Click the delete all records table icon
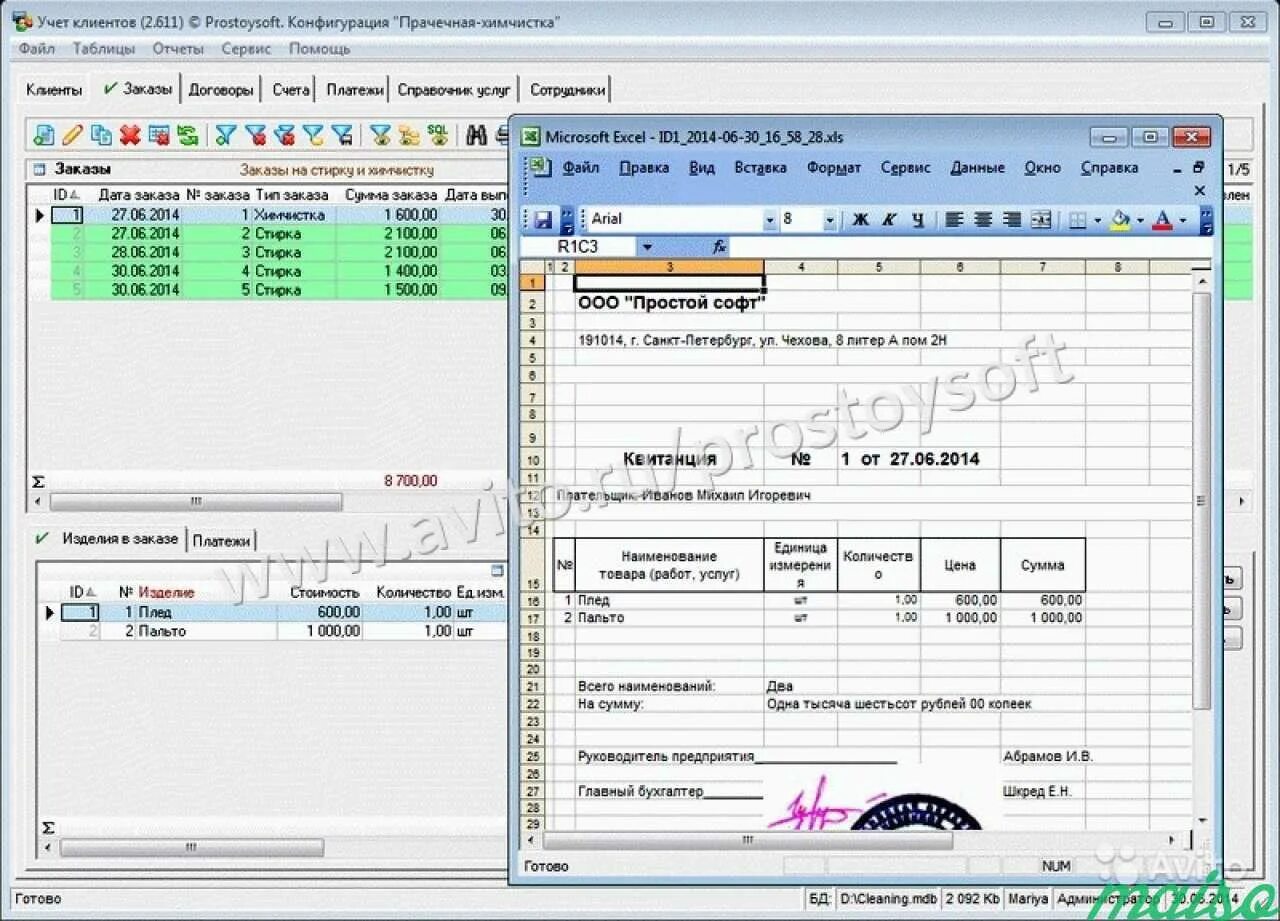This screenshot has width=1280, height=921. pyautogui.click(x=159, y=135)
